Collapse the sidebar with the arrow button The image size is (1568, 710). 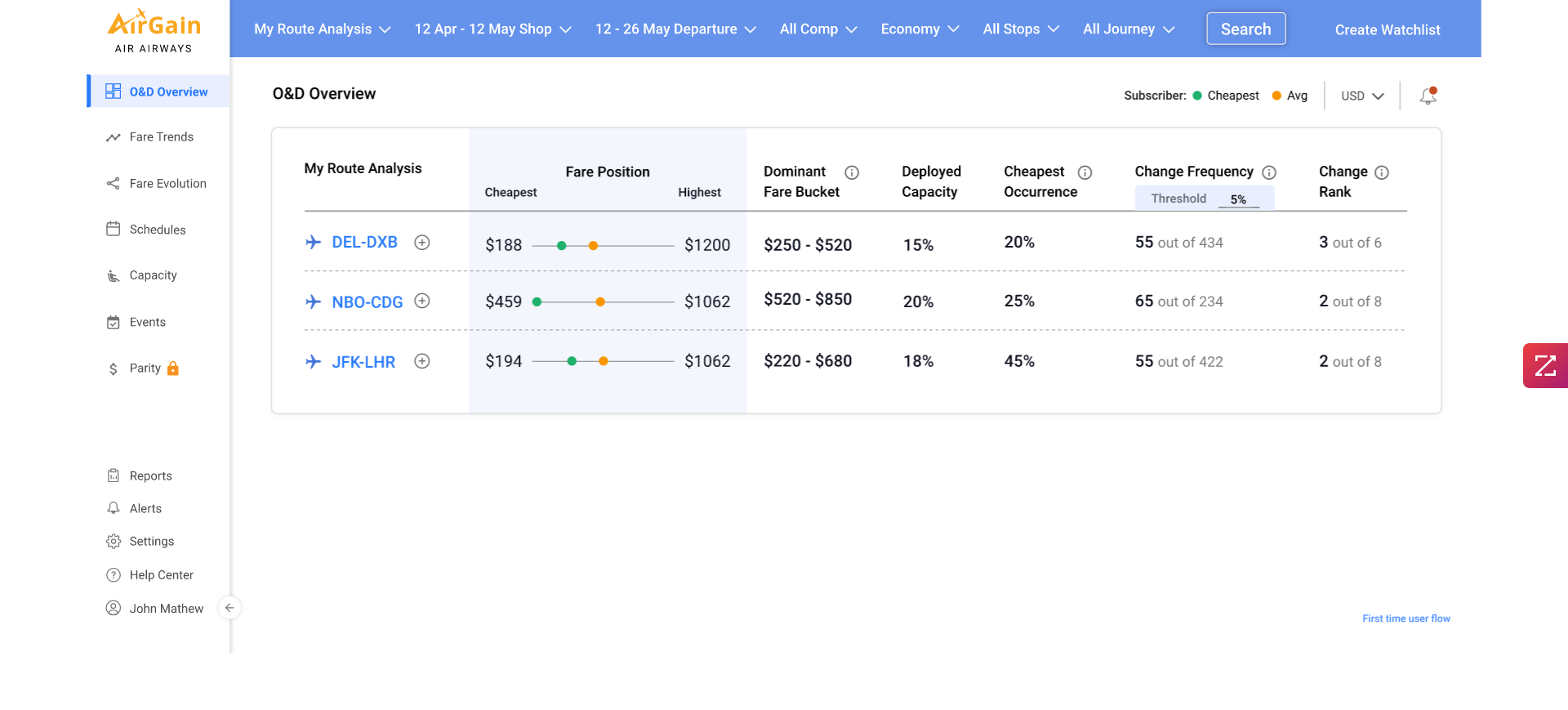(x=229, y=608)
